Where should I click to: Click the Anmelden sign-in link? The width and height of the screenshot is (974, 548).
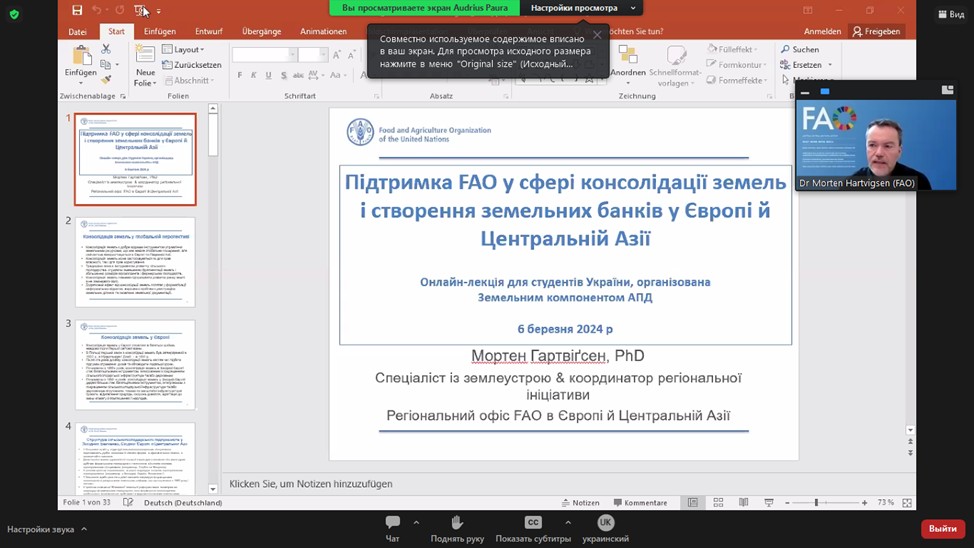pyautogui.click(x=822, y=31)
